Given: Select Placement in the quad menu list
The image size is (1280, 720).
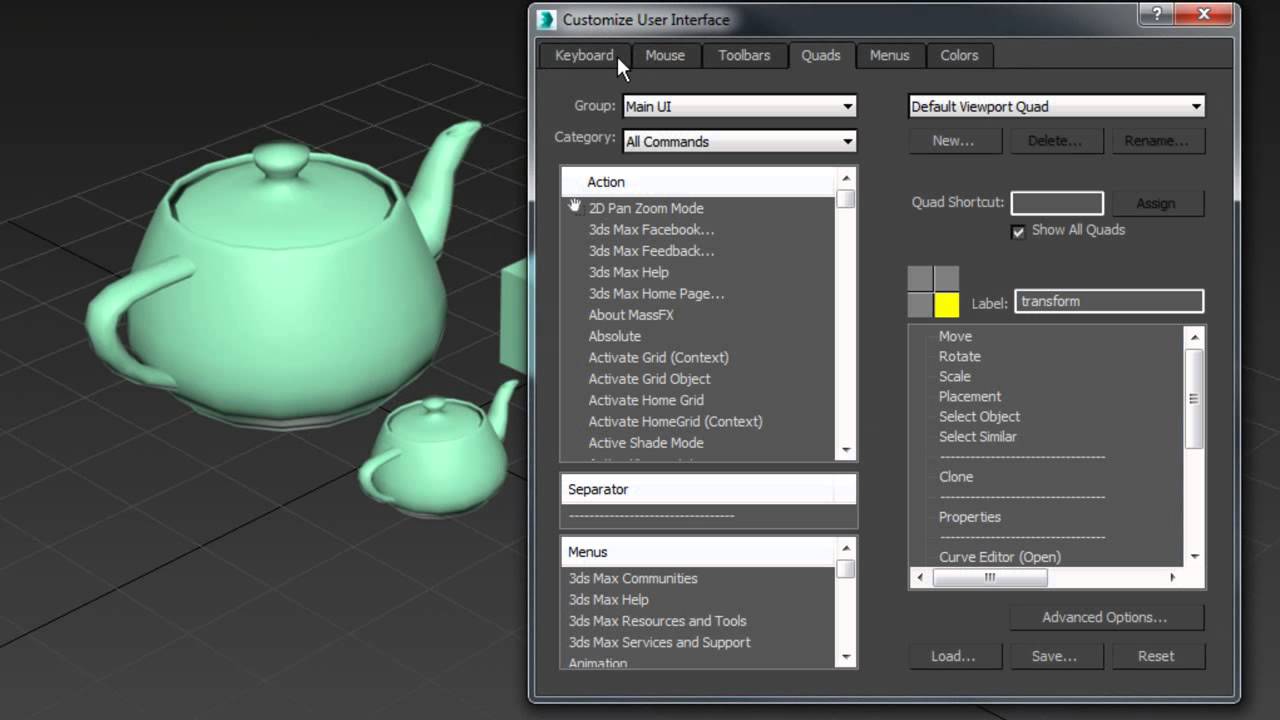Looking at the screenshot, I should (969, 396).
